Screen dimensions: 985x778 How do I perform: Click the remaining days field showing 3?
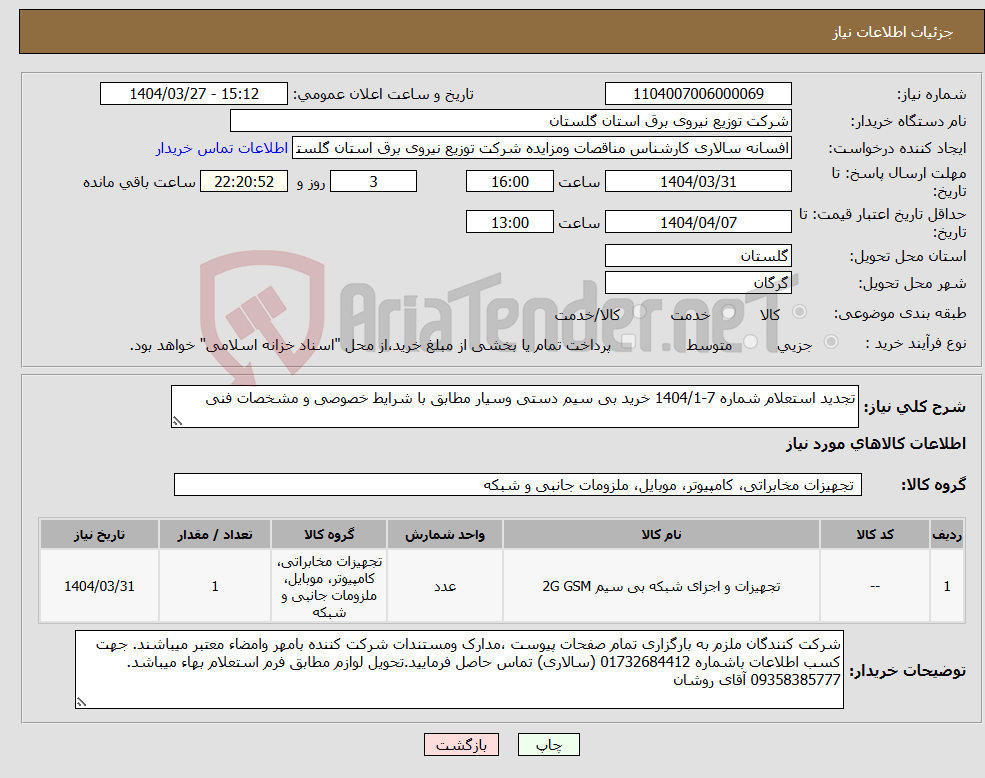pos(373,182)
